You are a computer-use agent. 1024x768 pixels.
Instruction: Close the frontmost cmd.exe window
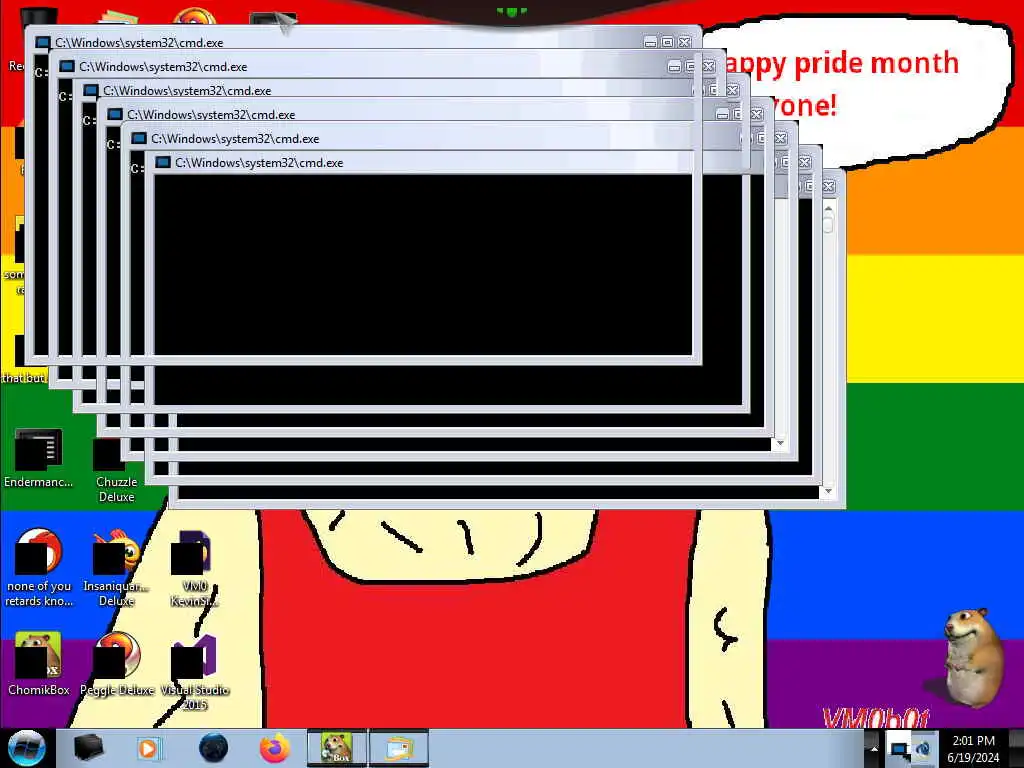684,42
